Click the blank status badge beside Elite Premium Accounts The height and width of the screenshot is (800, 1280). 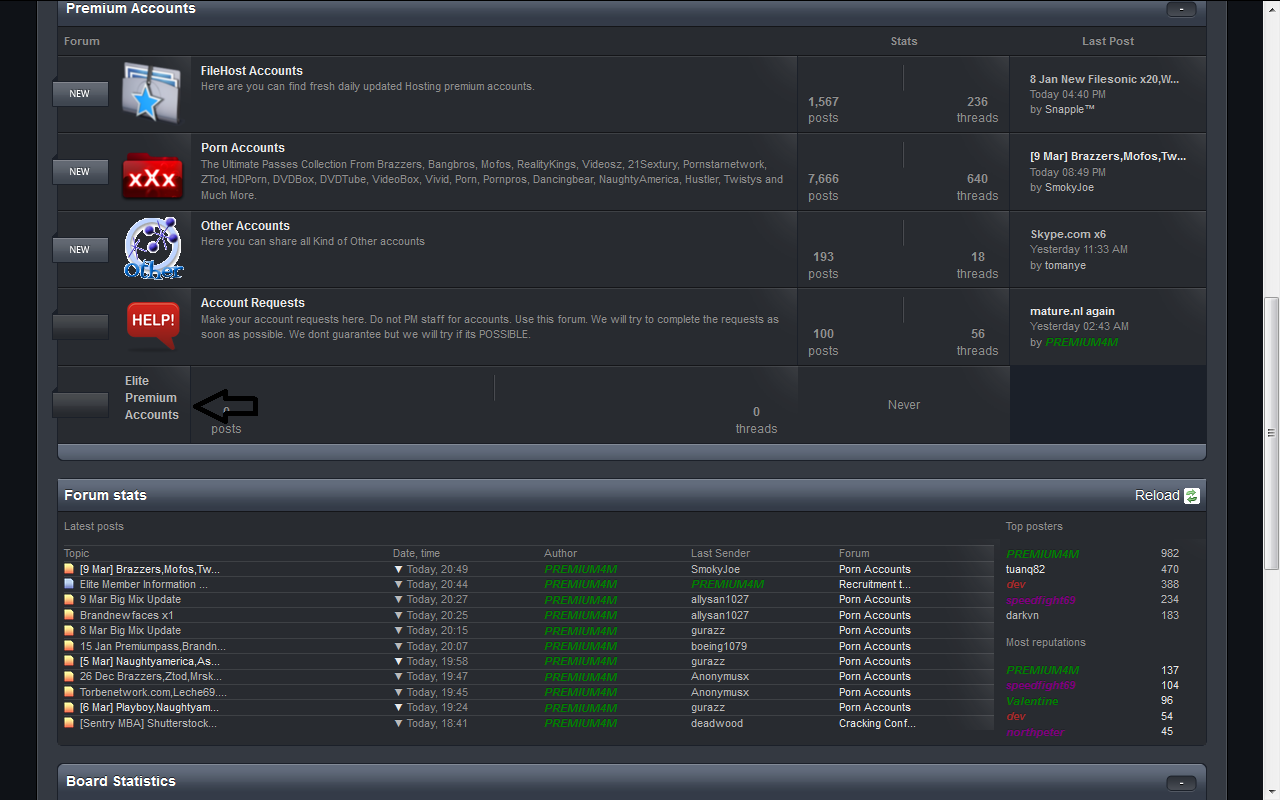[x=80, y=405]
